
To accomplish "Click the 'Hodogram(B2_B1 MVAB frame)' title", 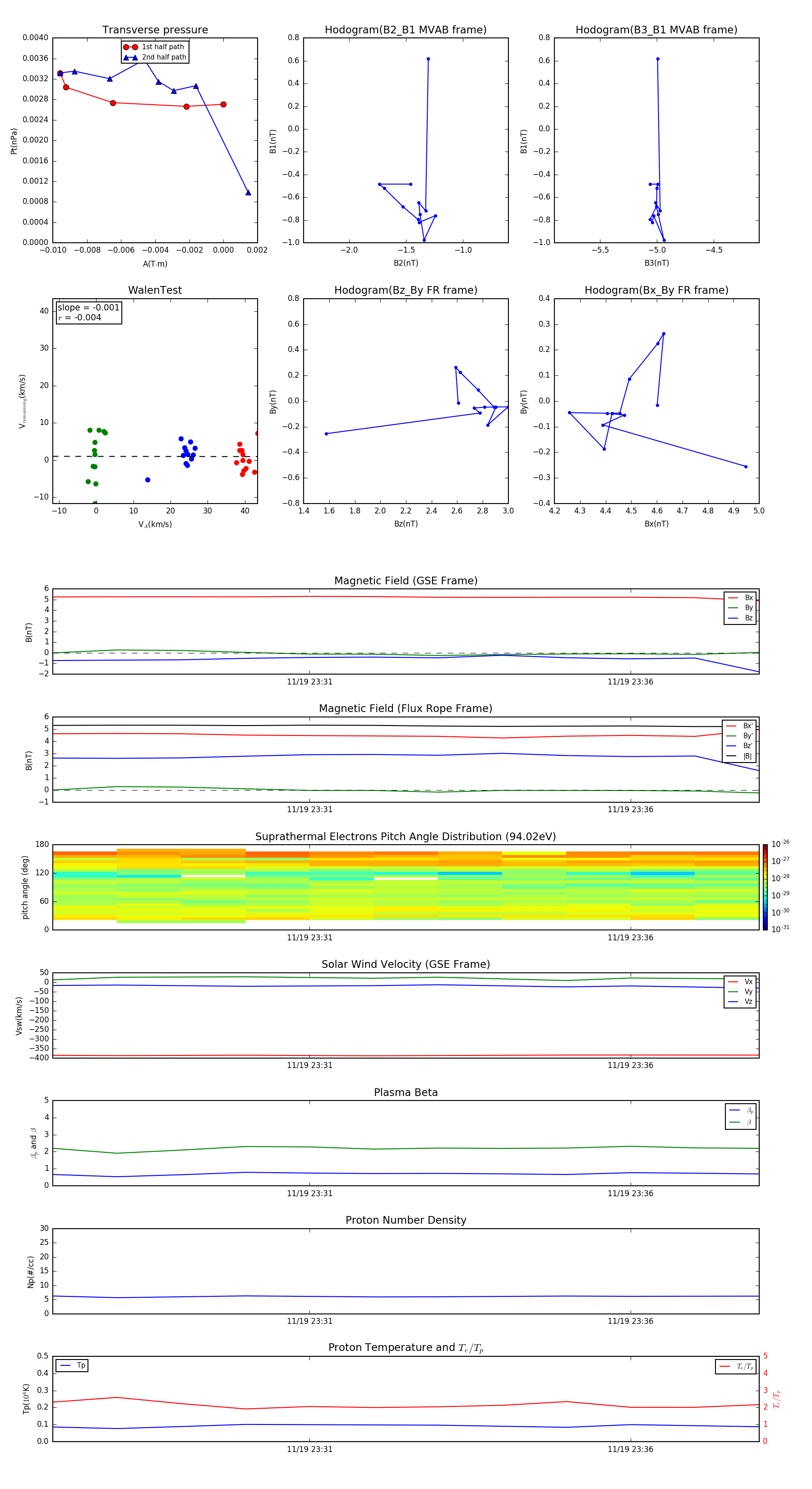I will pos(406,30).
